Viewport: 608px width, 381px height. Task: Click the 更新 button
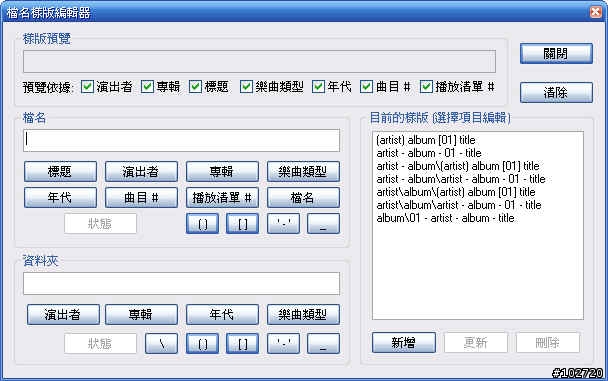point(476,343)
